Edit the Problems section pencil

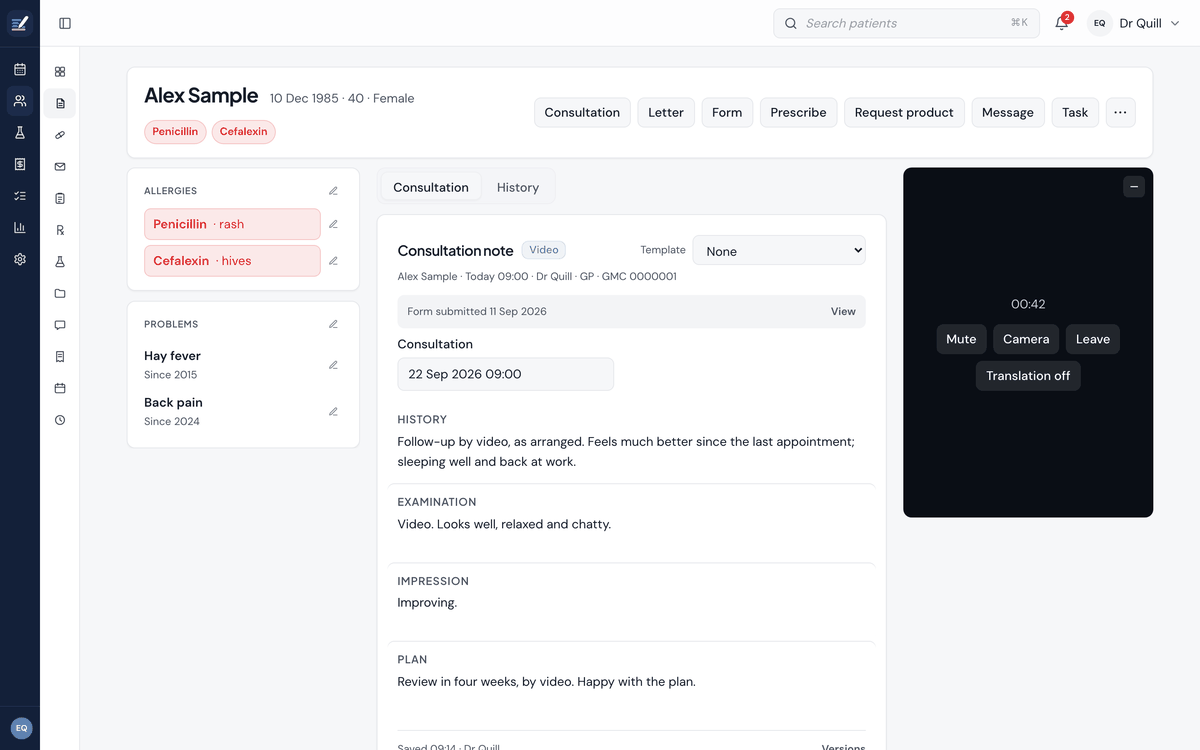point(333,324)
